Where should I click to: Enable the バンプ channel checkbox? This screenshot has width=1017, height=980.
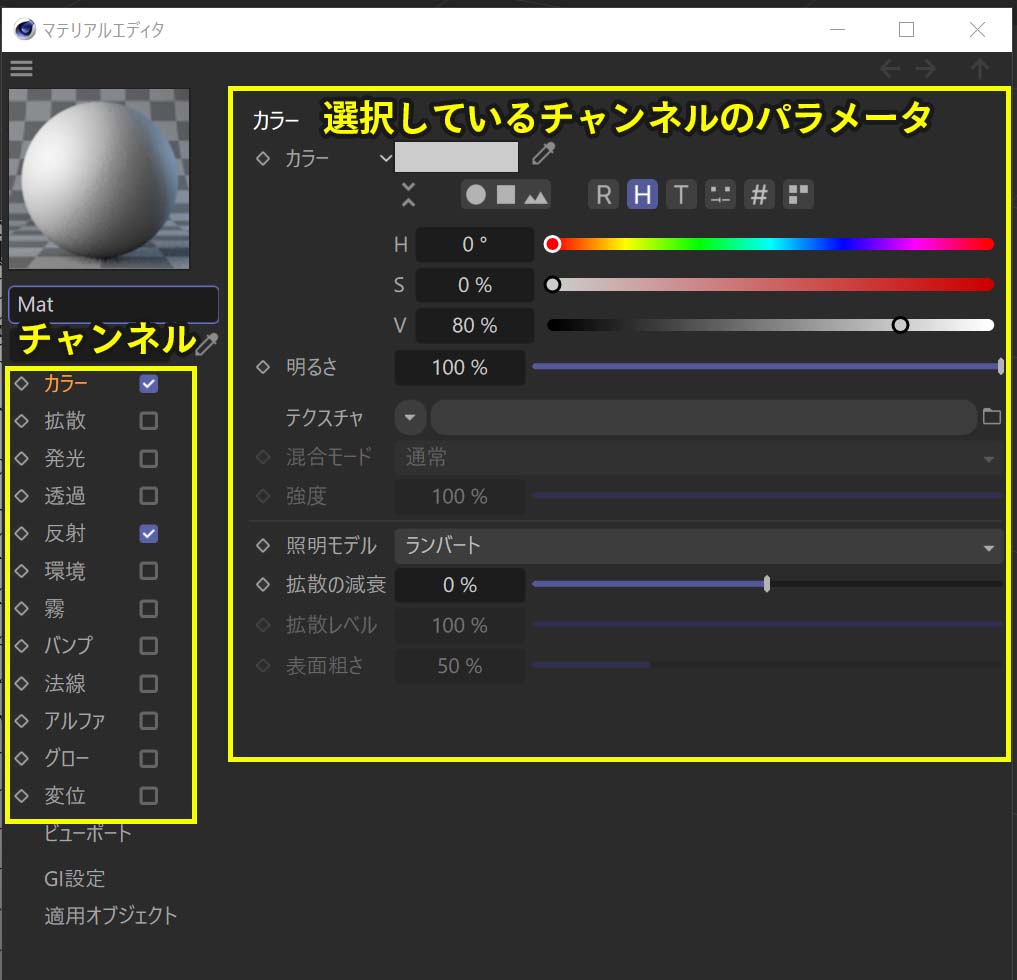point(149,645)
